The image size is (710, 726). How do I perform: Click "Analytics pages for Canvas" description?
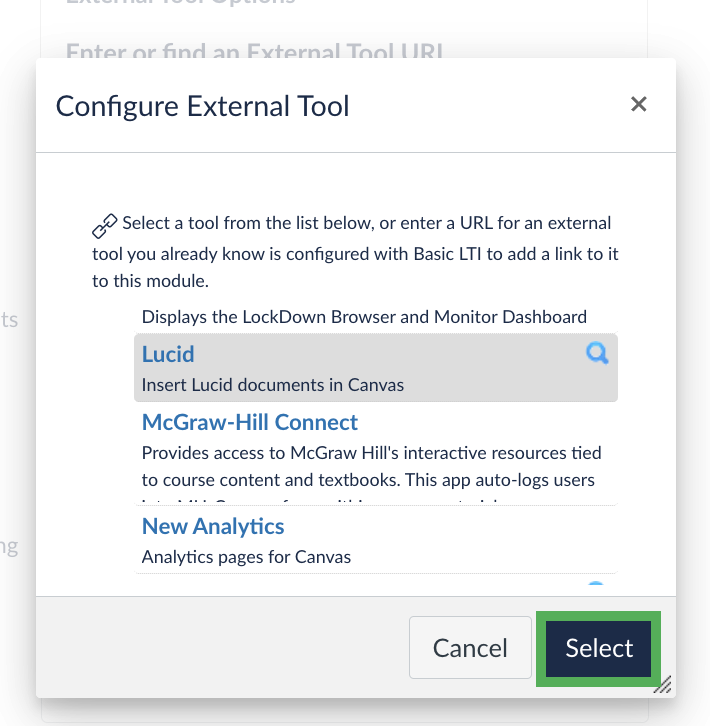click(246, 556)
